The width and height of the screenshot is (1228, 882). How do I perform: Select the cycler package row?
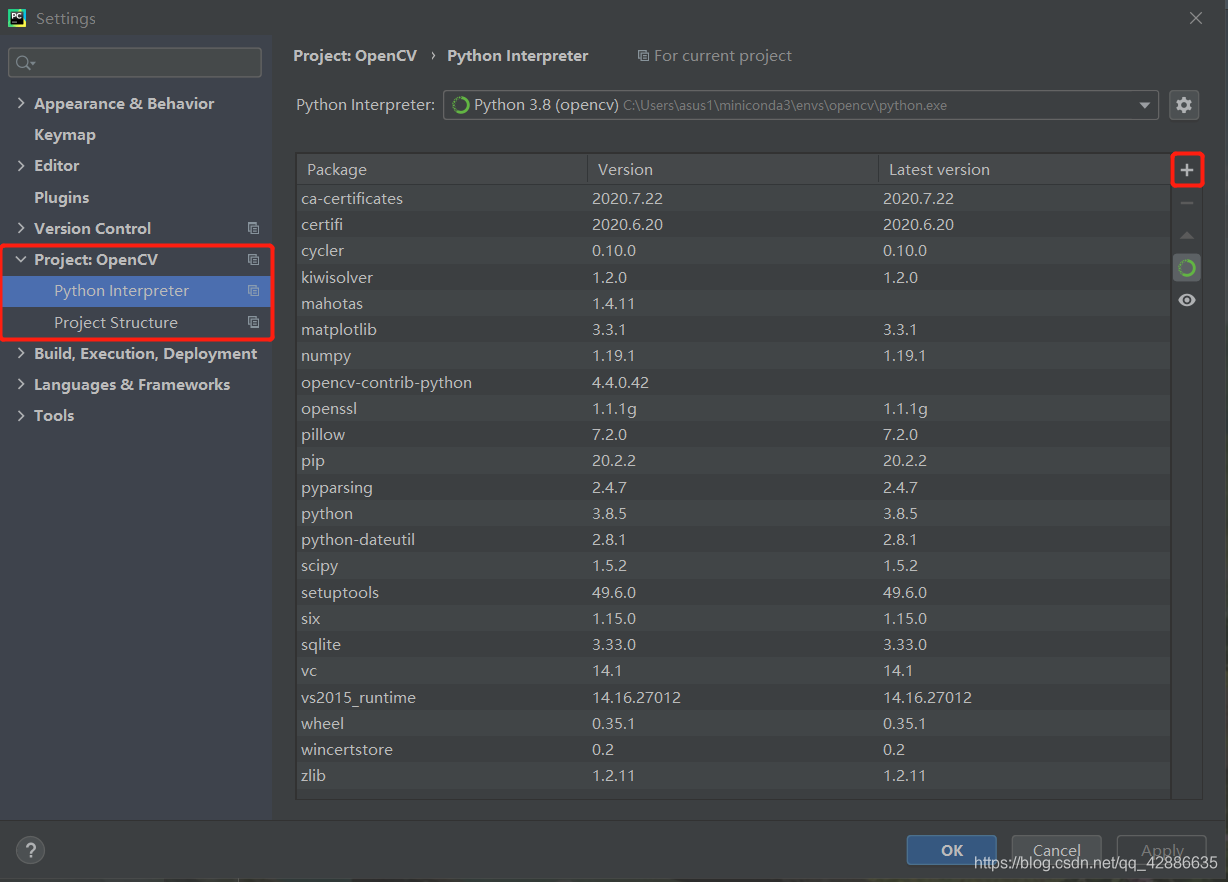pyautogui.click(x=733, y=251)
